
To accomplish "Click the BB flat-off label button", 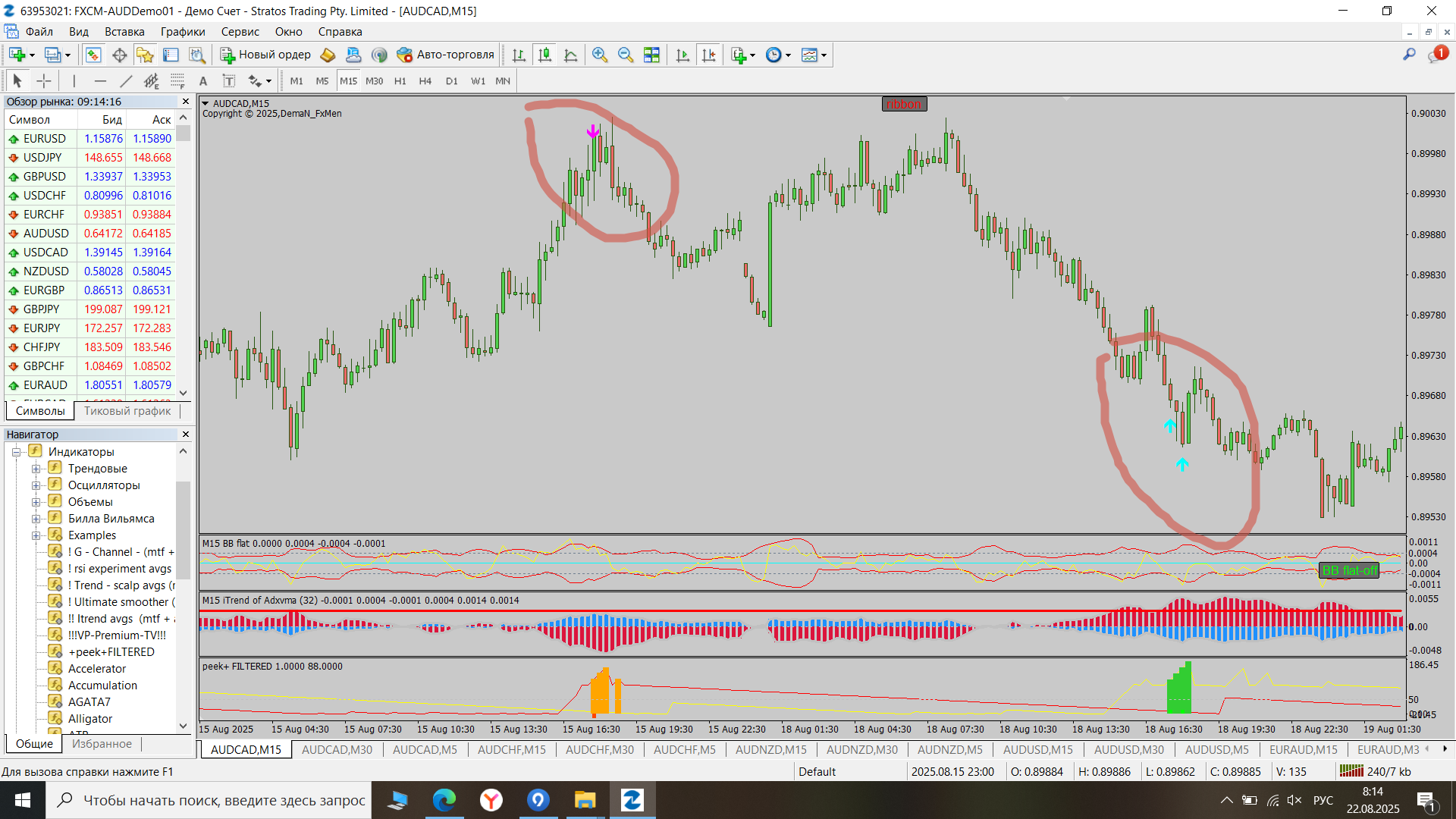I will pos(1349,570).
